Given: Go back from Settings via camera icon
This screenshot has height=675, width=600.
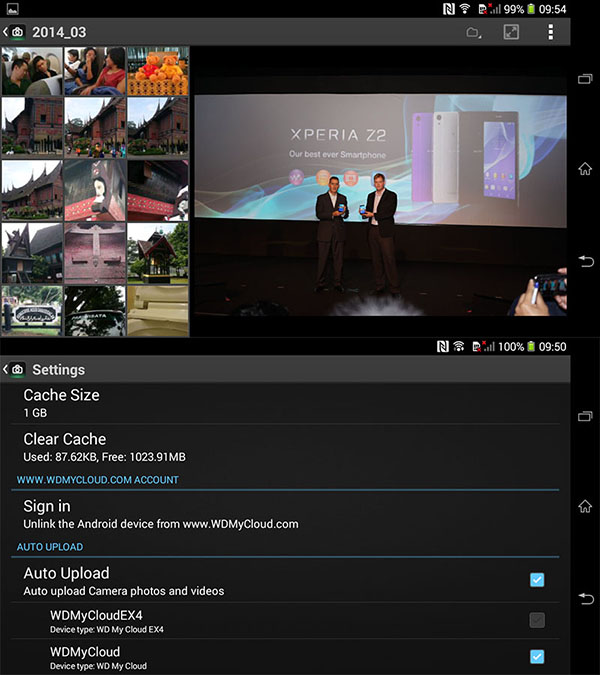Looking at the screenshot, I should pyautogui.click(x=14, y=369).
